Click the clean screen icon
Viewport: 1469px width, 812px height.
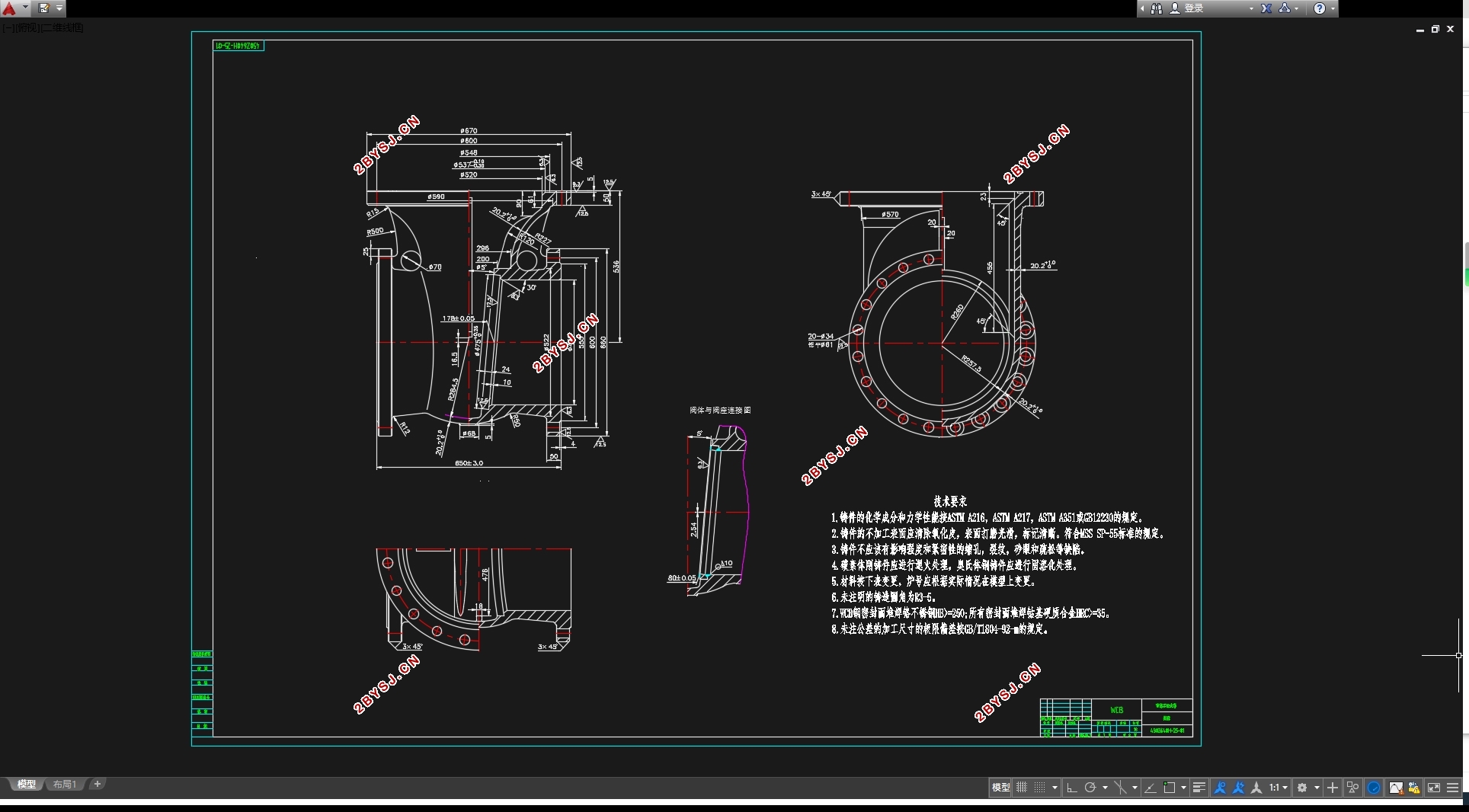pos(1434,788)
